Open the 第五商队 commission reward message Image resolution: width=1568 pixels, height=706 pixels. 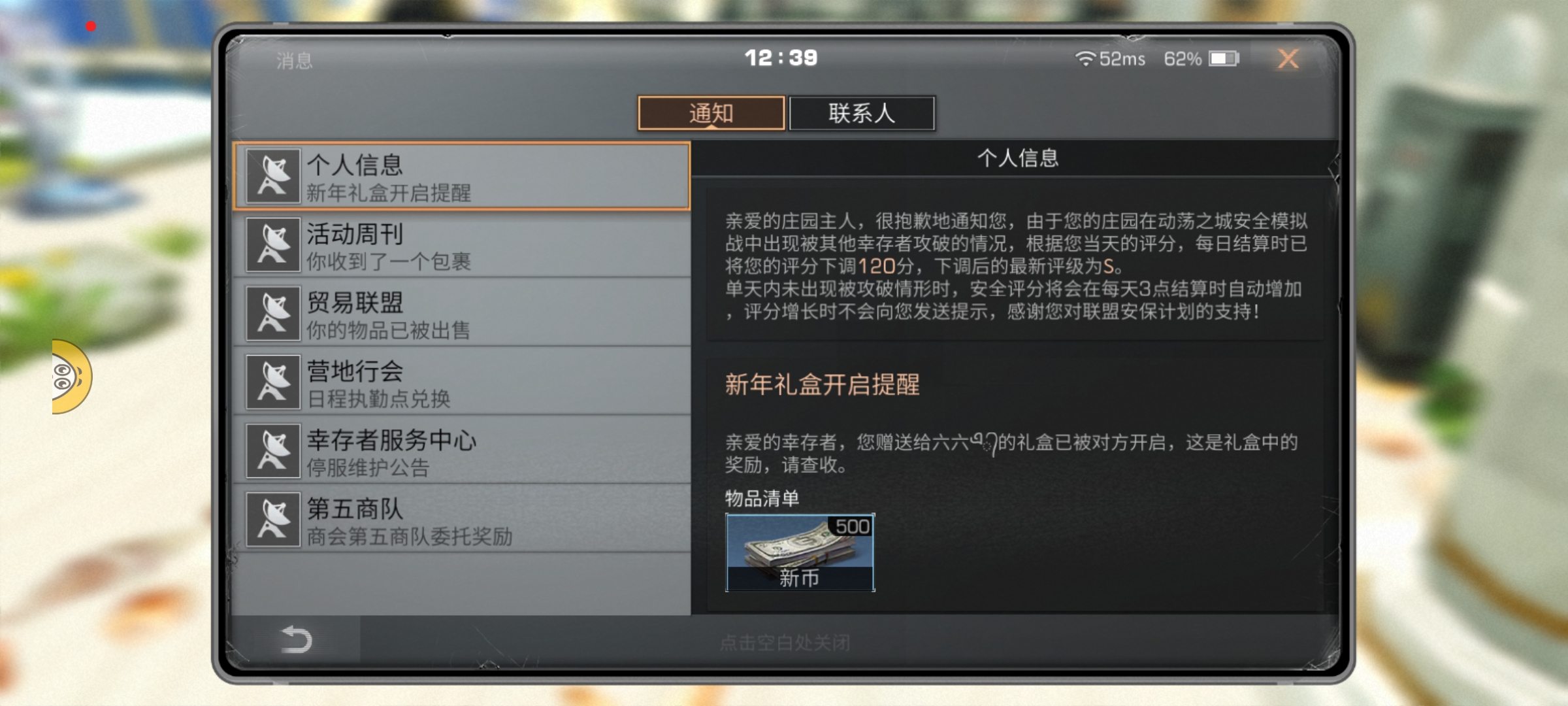click(x=462, y=520)
